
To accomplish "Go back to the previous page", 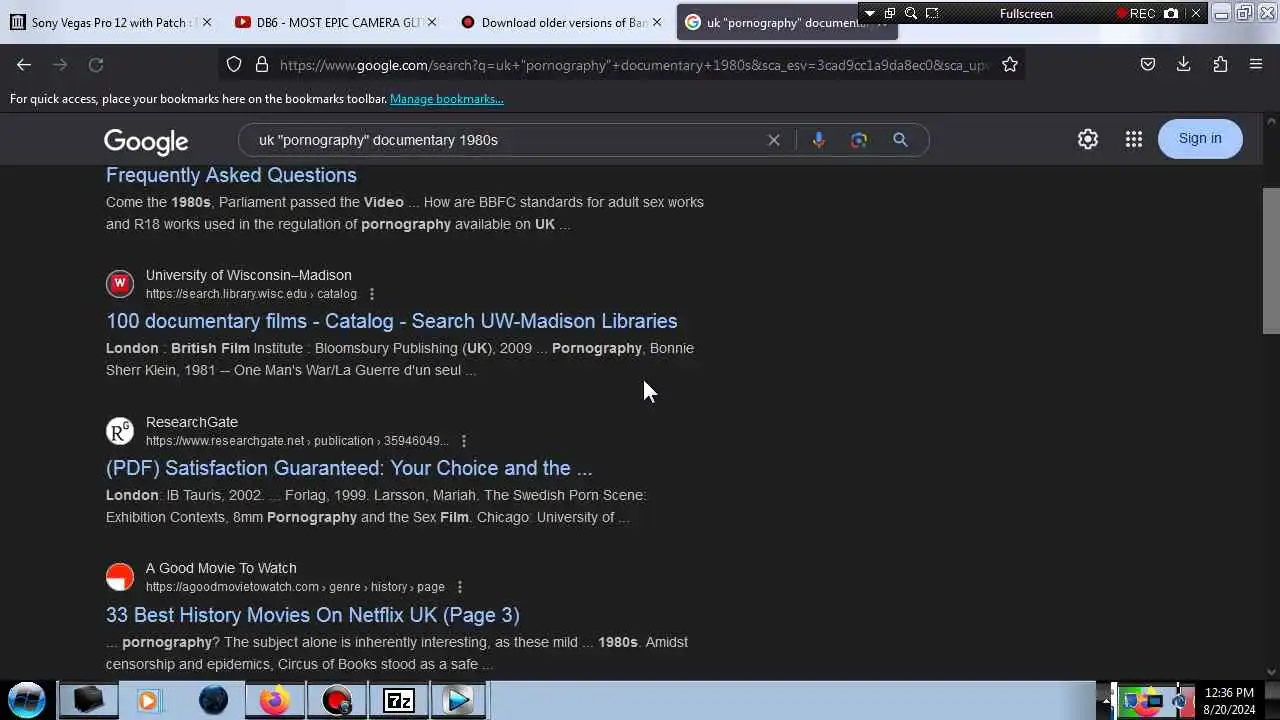I will [x=24, y=65].
